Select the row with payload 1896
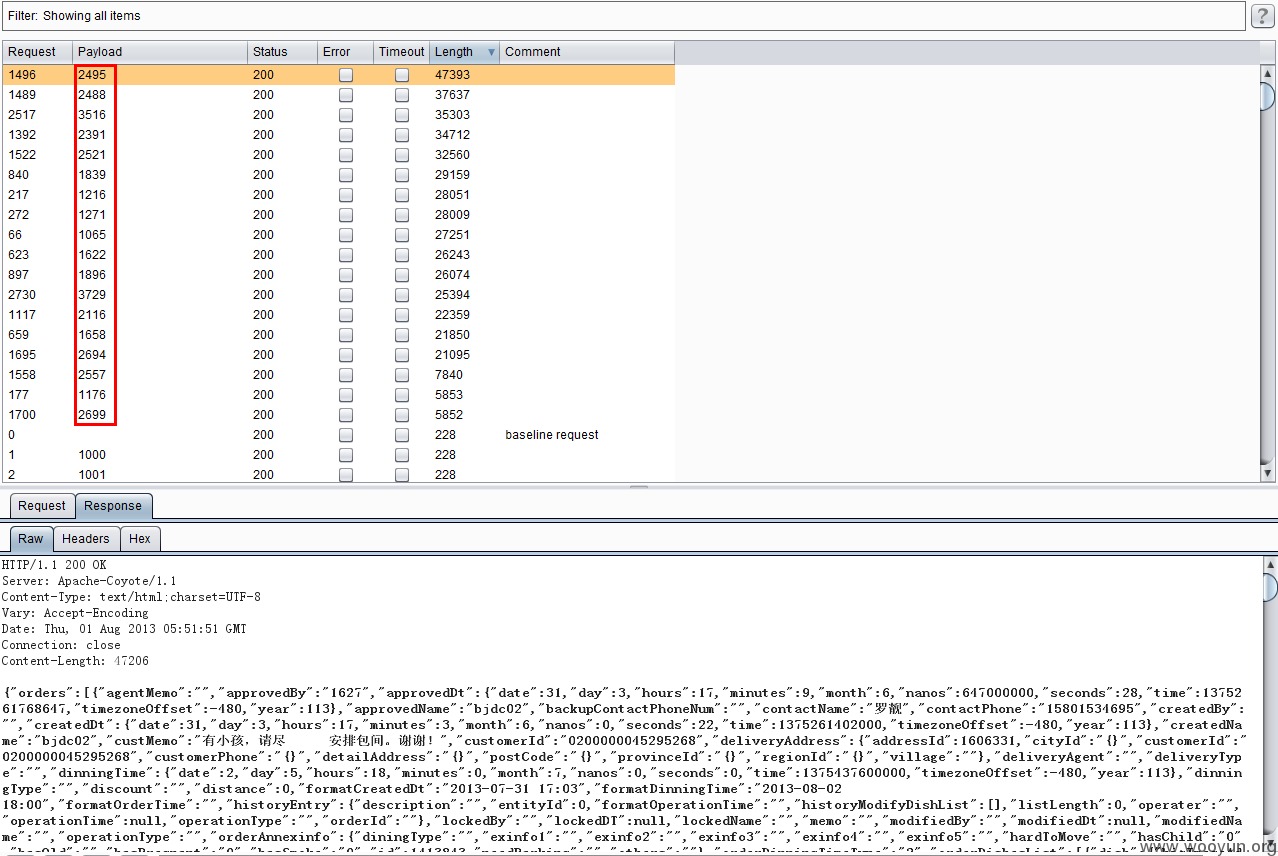Viewport: 1278px width, 856px height. click(x=338, y=275)
